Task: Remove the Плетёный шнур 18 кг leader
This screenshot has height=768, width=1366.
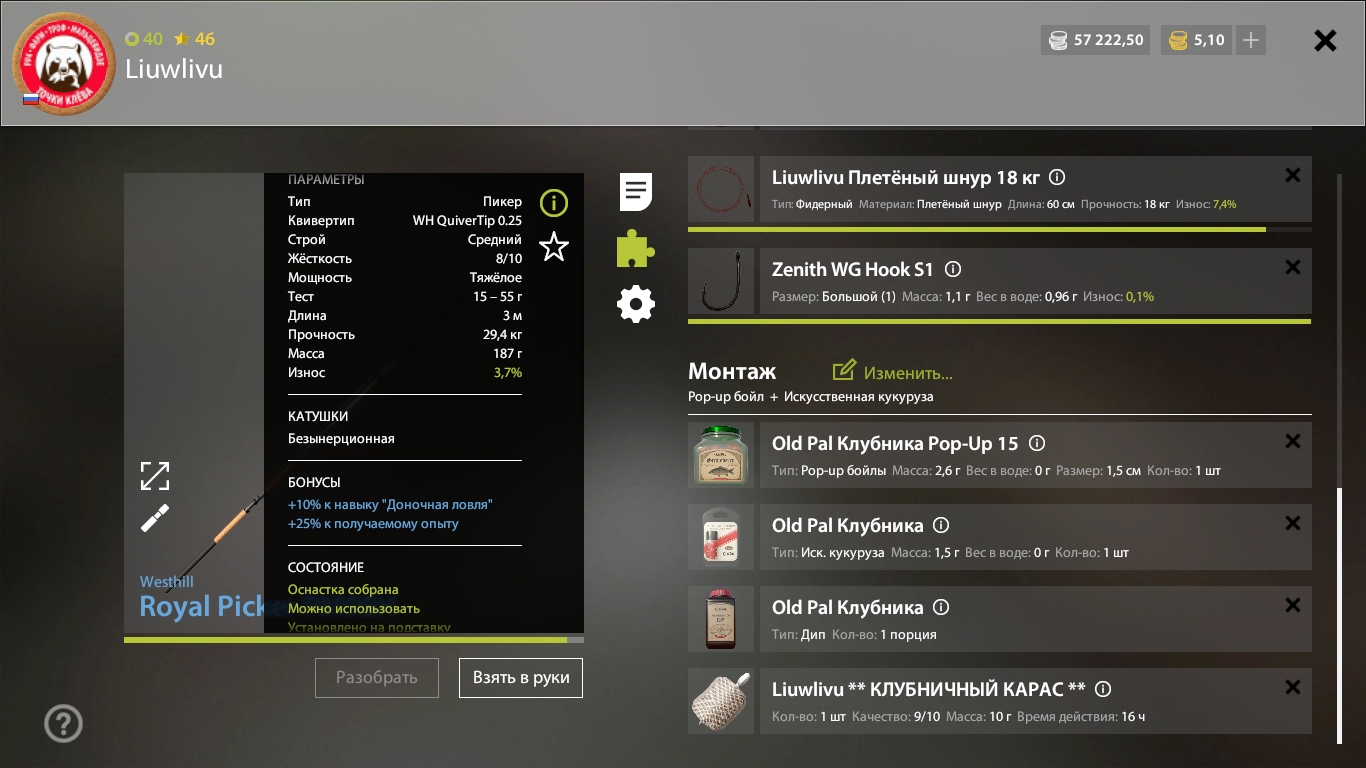Action: point(1292,175)
